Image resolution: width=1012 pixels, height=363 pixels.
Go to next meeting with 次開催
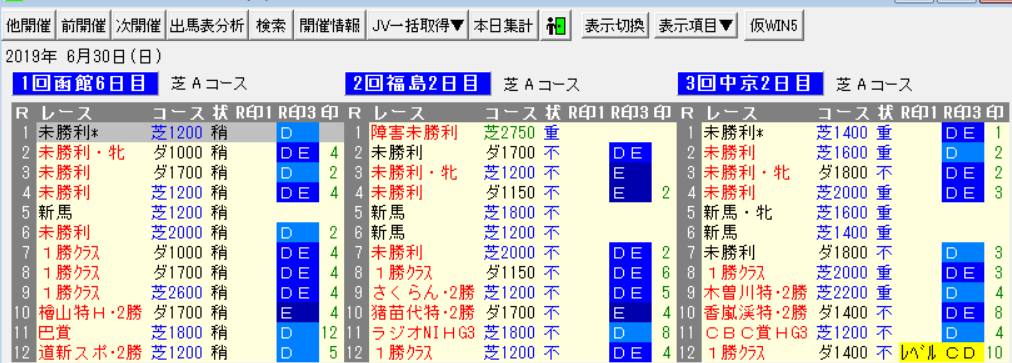139,26
